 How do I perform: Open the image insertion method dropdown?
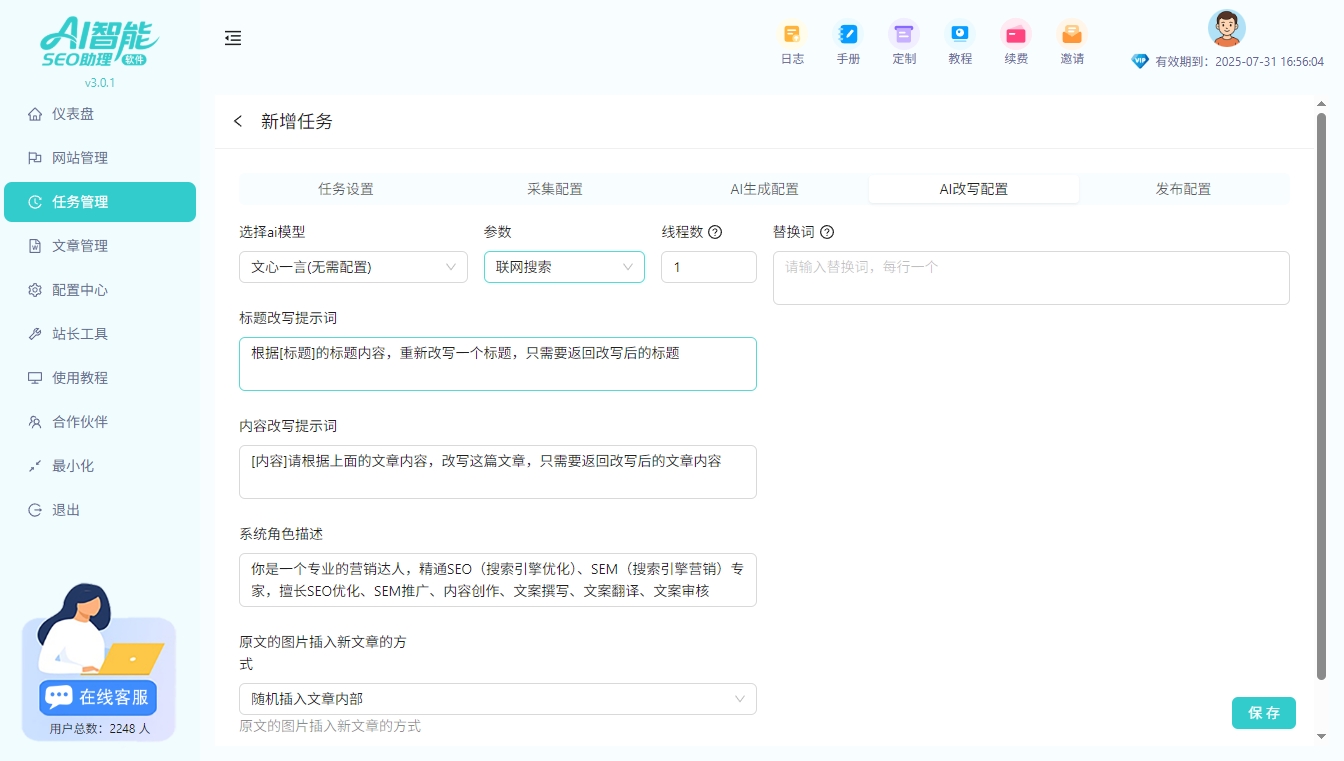pyautogui.click(x=497, y=699)
